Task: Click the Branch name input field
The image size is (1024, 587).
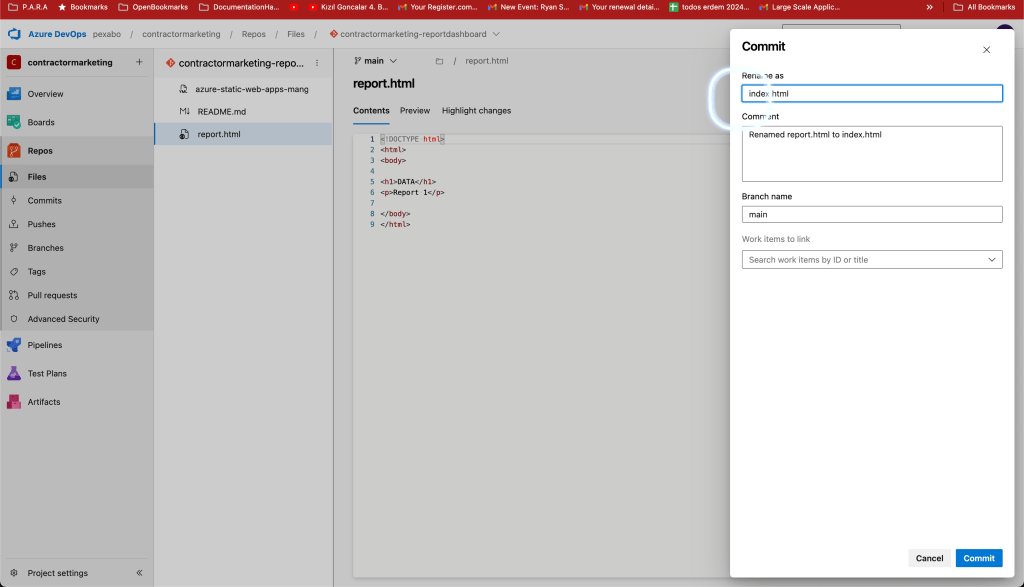Action: click(872, 214)
